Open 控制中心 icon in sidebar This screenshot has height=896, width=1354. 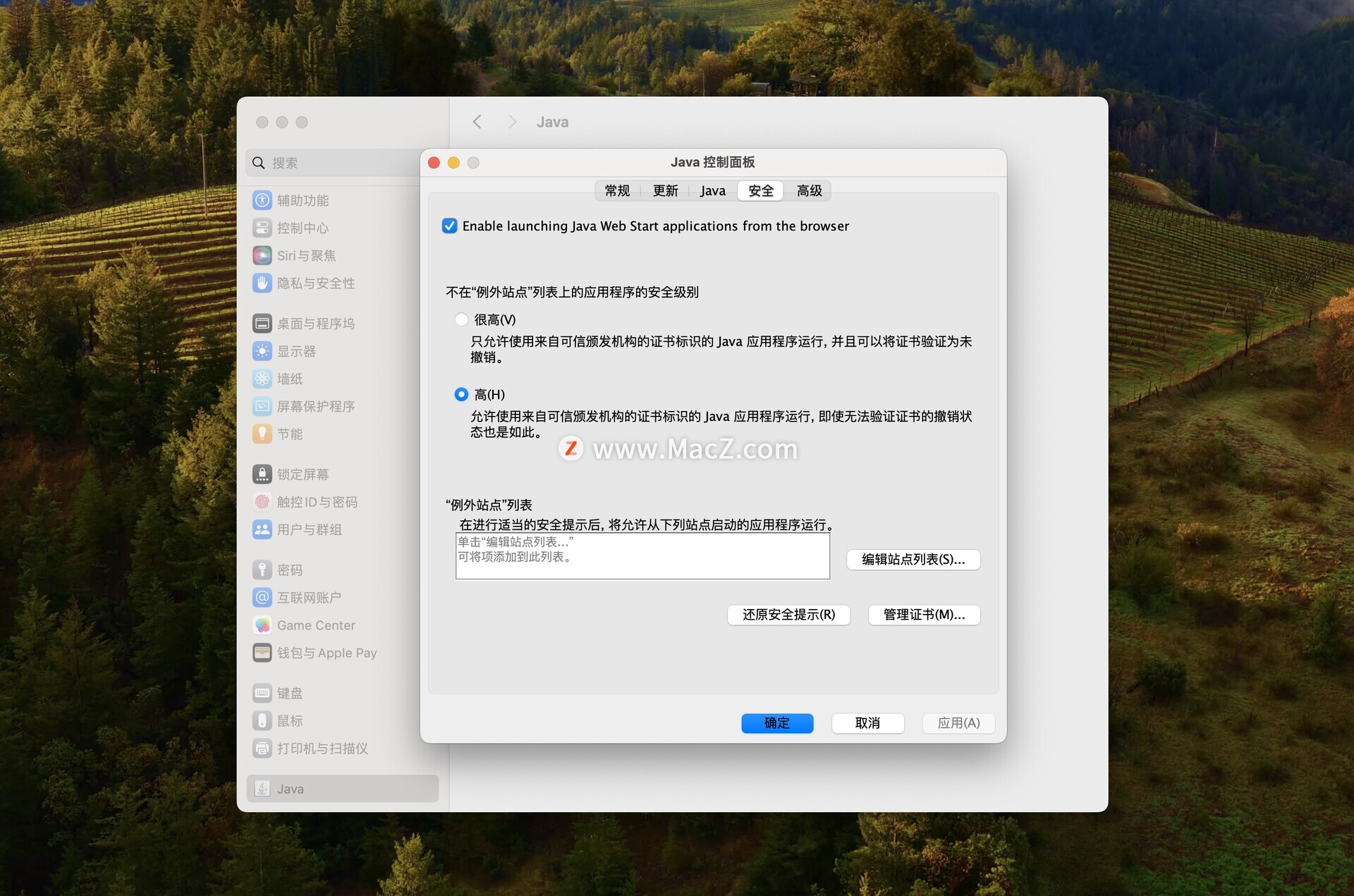262,228
